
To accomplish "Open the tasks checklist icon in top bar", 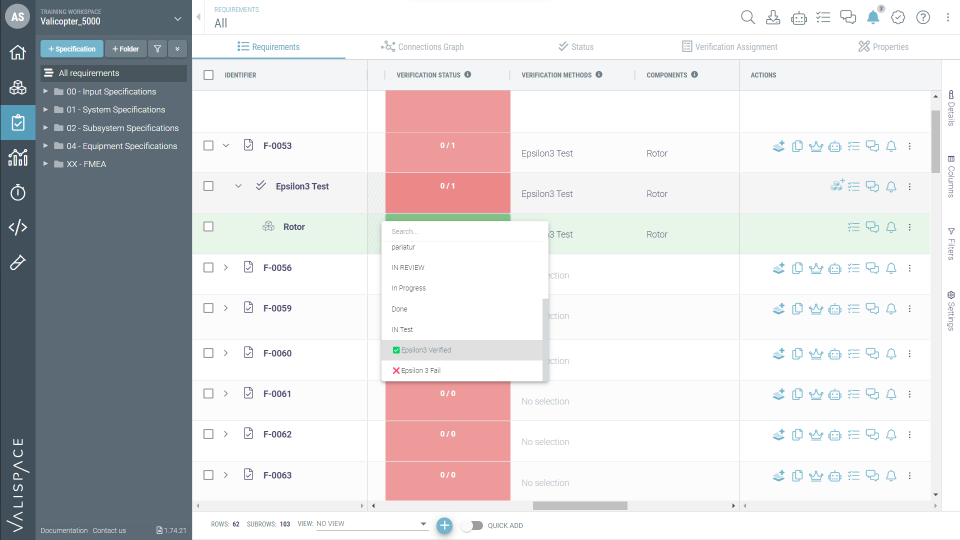I will pos(823,17).
